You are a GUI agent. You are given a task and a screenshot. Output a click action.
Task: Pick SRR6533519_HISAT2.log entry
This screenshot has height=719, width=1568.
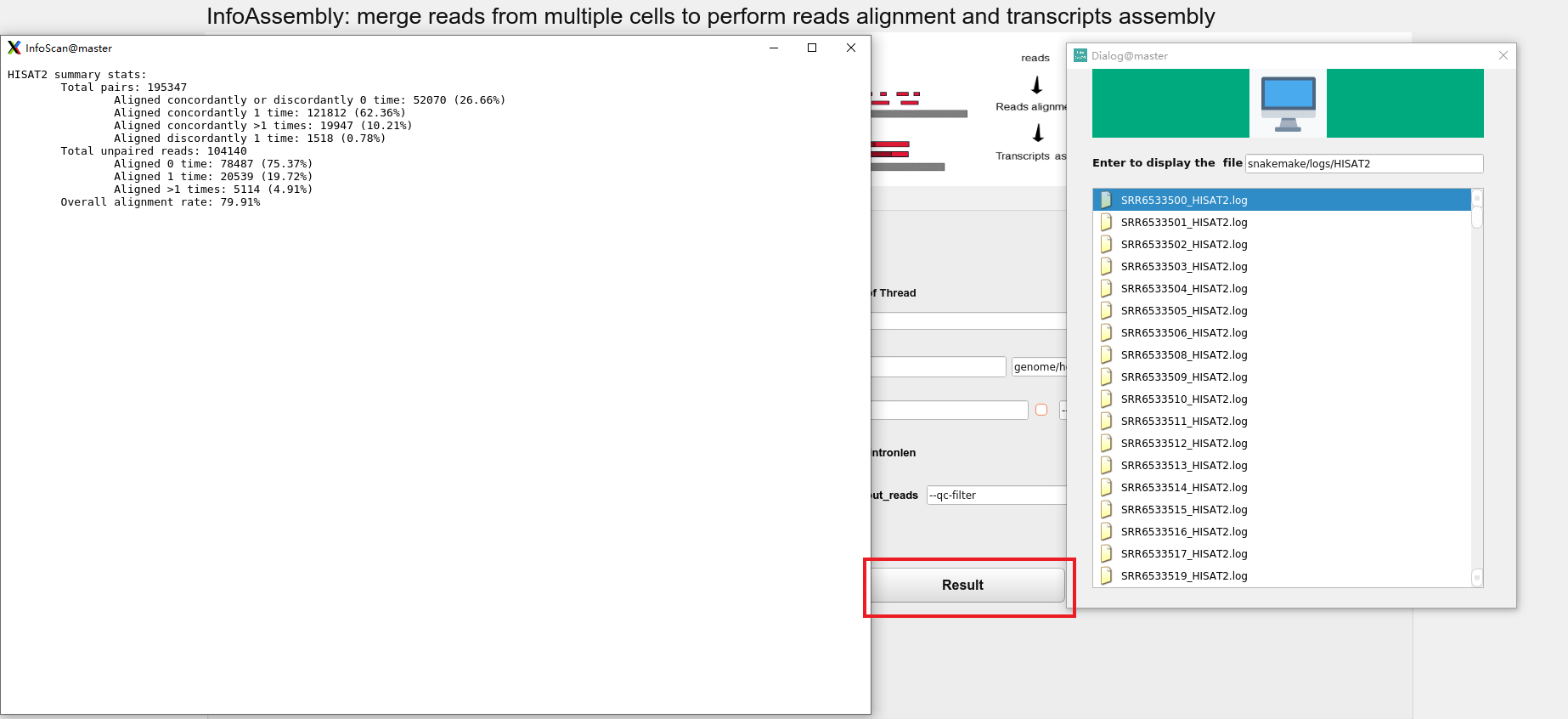point(1282,575)
